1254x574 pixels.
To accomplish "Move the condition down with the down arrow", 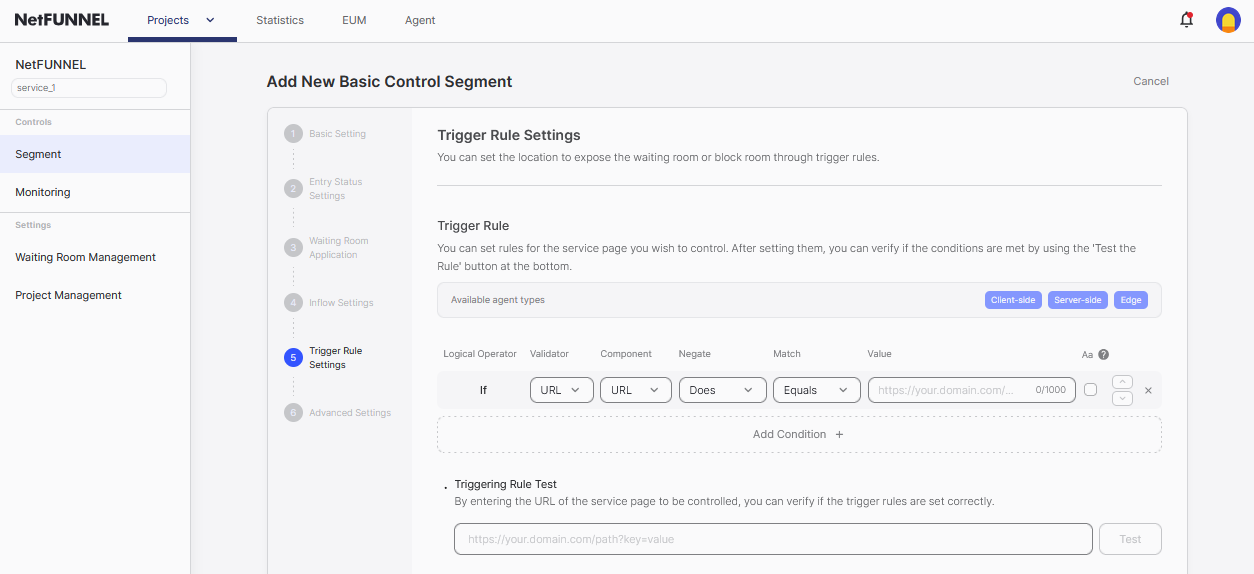I will click(x=1122, y=398).
